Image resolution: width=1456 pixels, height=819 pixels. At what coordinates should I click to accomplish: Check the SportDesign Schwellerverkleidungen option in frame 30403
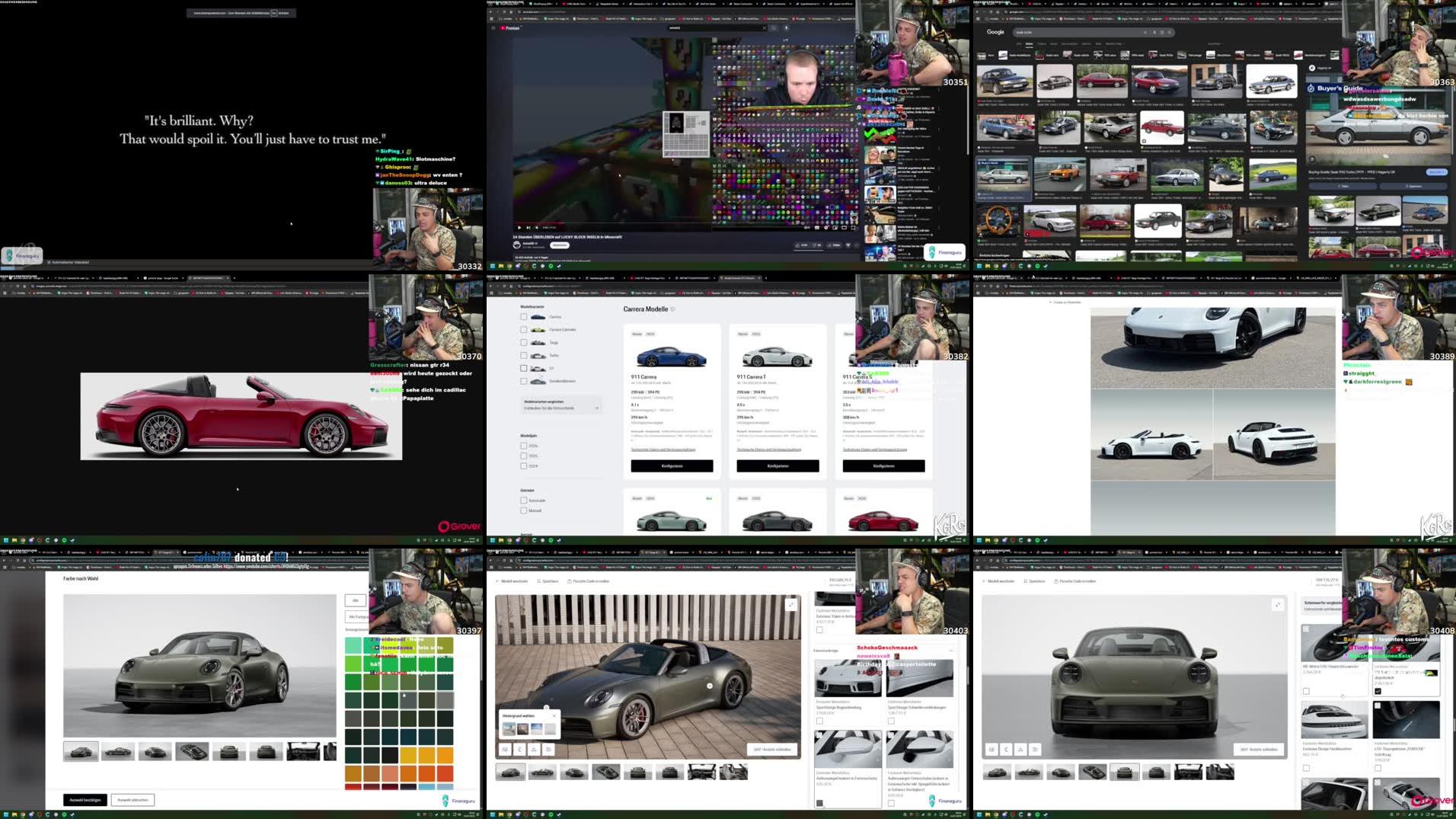891,721
